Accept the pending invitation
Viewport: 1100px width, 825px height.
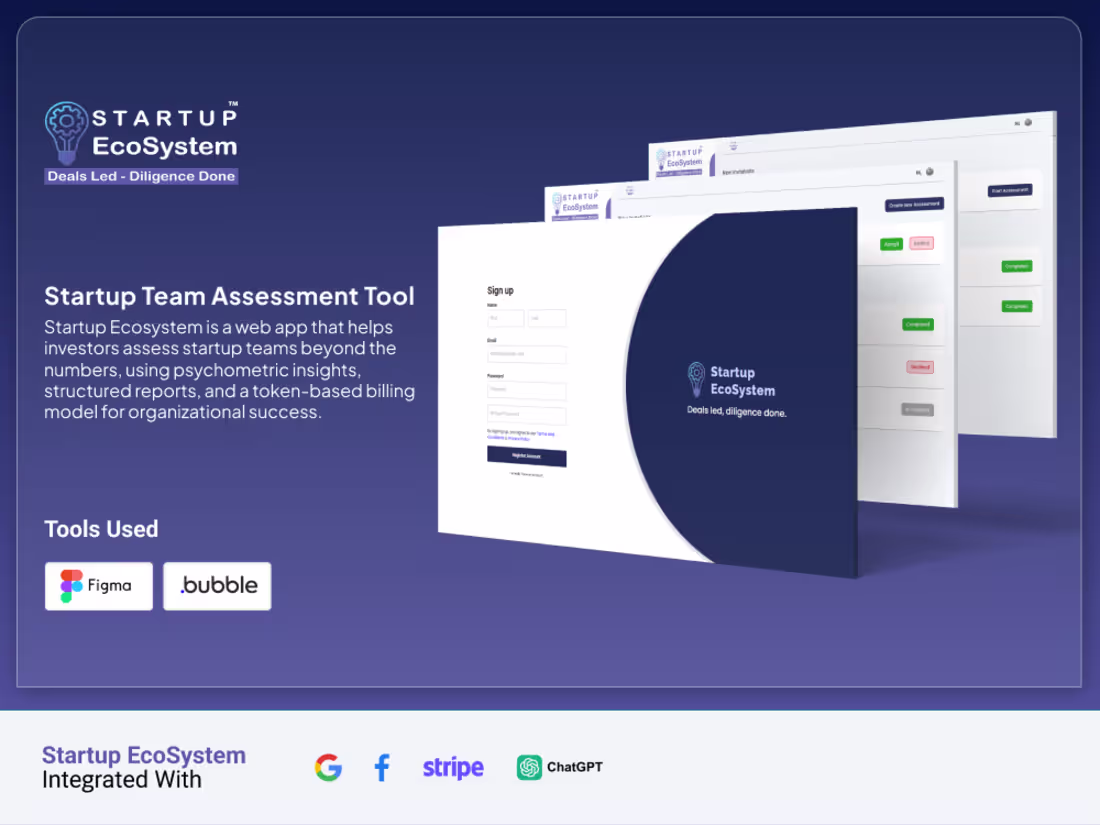pos(891,243)
